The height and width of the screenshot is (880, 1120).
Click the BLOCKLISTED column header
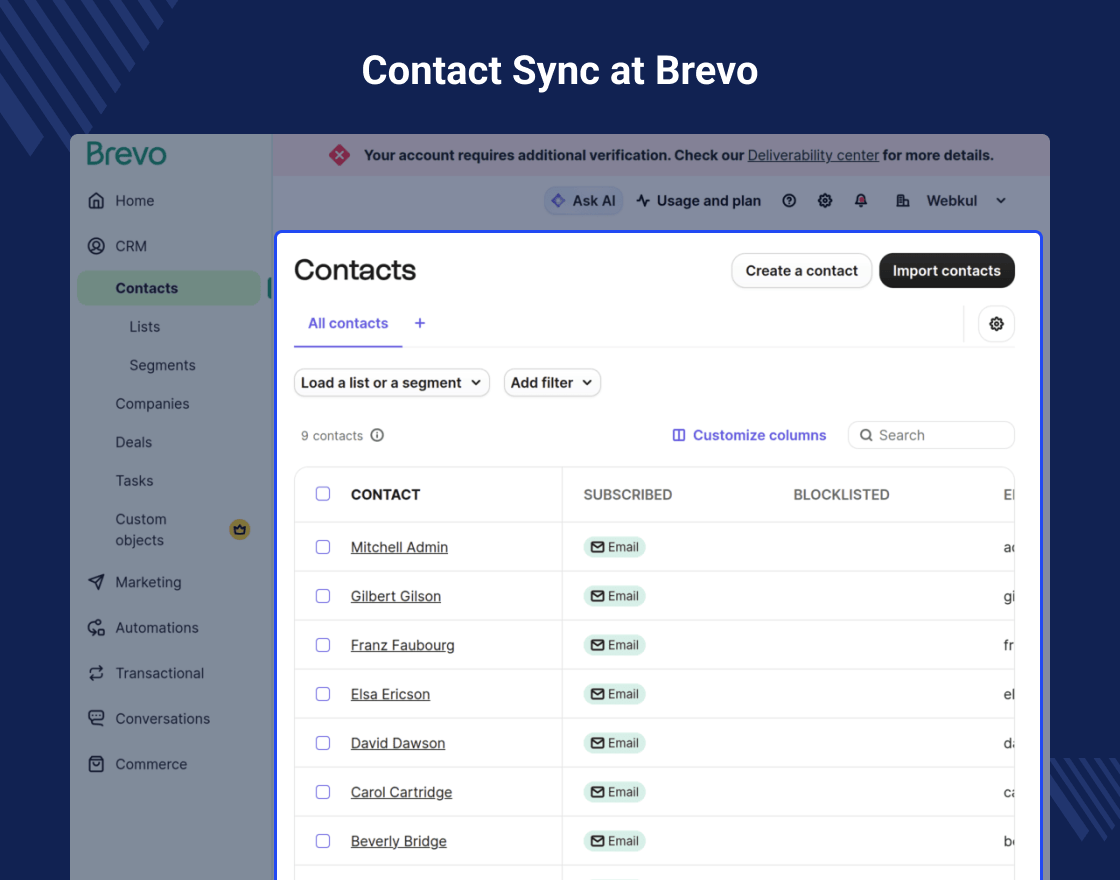[841, 494]
